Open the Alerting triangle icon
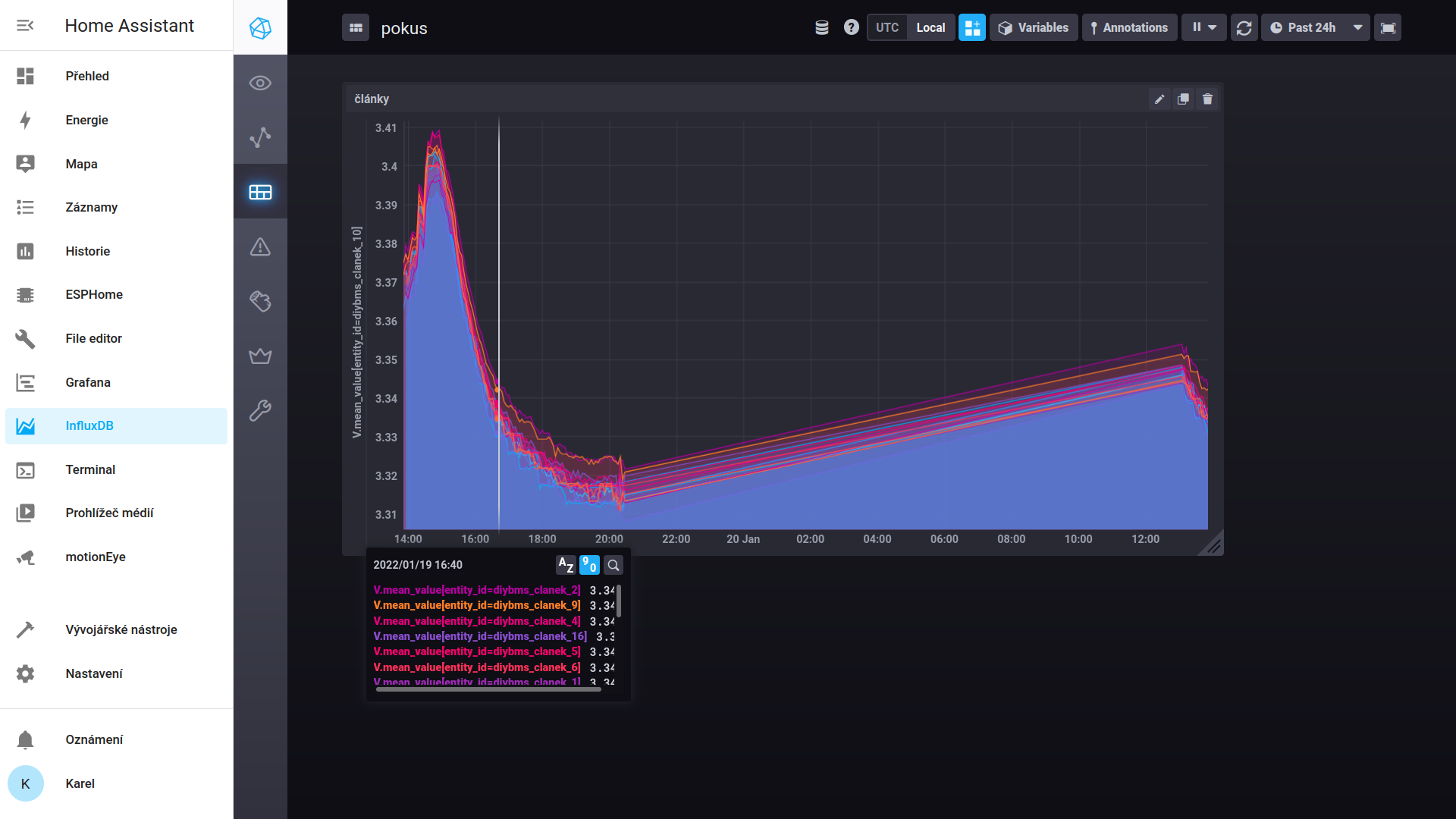Image resolution: width=1456 pixels, height=819 pixels. tap(260, 246)
